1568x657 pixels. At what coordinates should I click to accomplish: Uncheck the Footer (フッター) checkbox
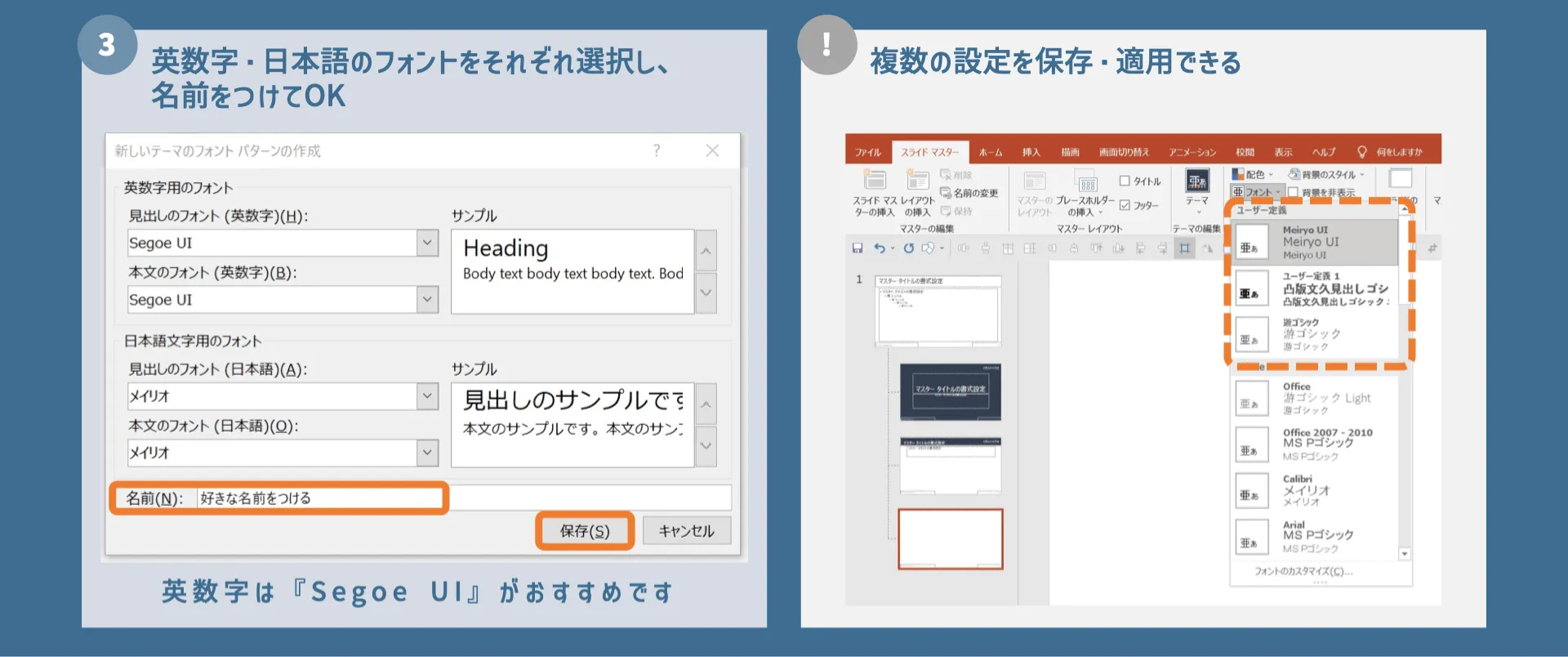pos(1125,205)
